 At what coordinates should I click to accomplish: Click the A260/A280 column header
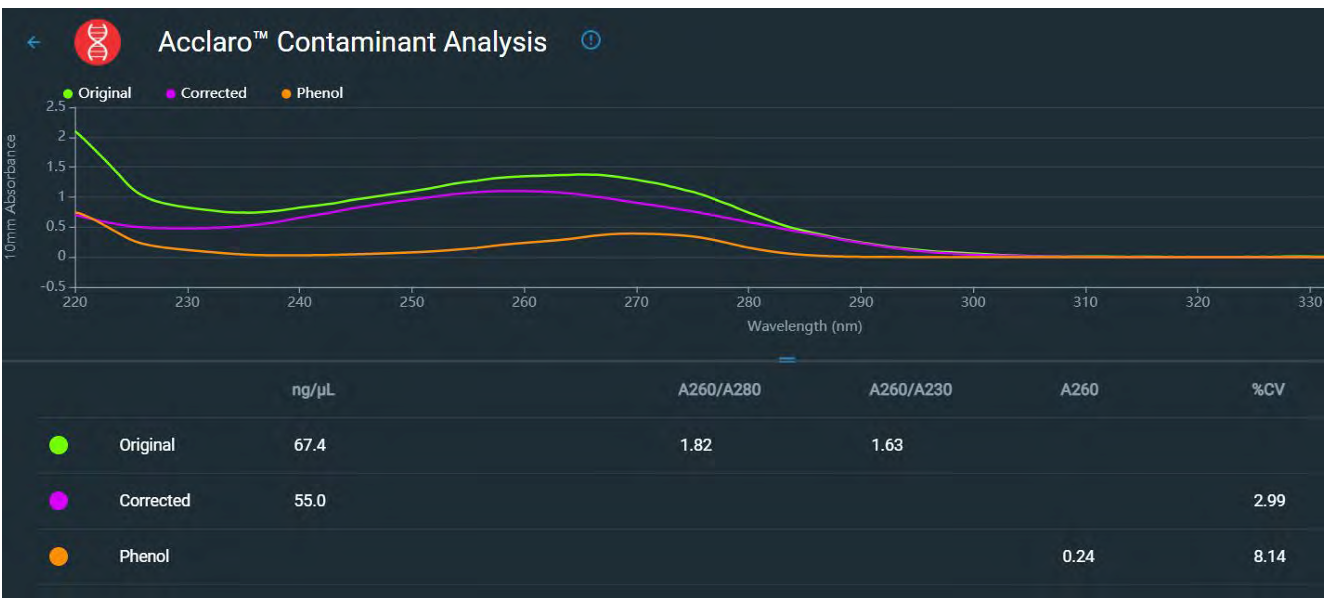719,390
